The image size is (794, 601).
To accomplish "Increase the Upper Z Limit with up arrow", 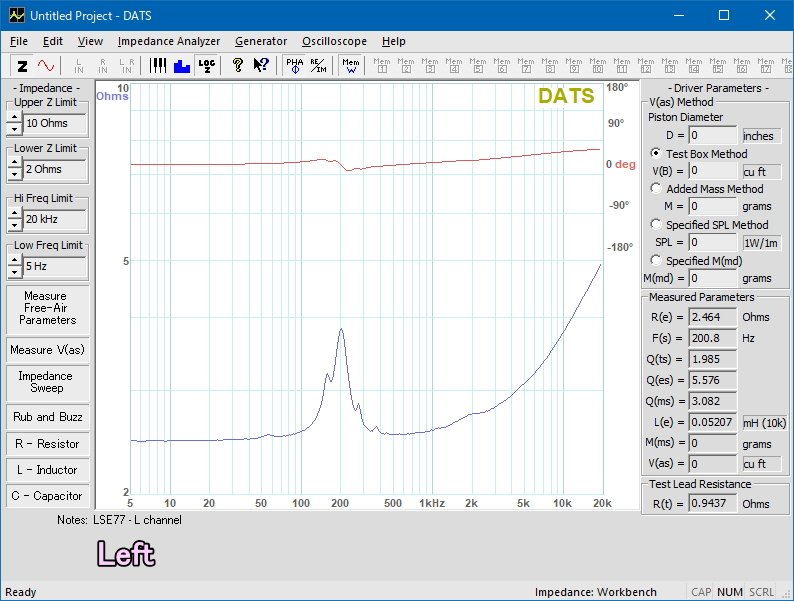I will click(15, 117).
